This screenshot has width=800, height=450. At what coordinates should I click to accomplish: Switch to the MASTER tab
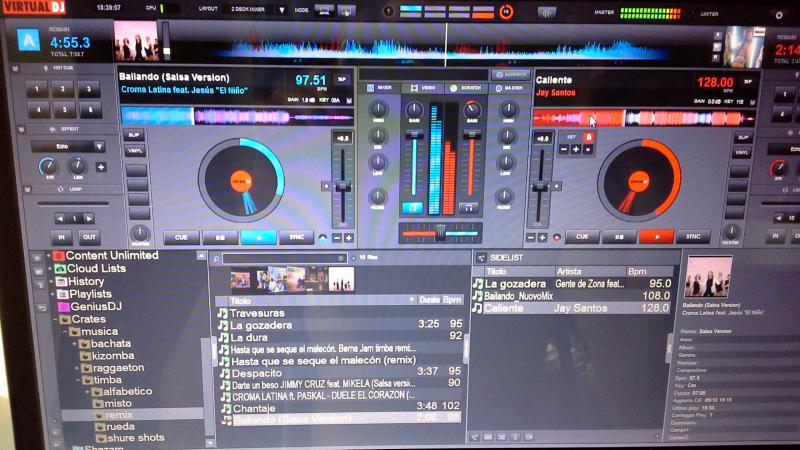point(509,88)
